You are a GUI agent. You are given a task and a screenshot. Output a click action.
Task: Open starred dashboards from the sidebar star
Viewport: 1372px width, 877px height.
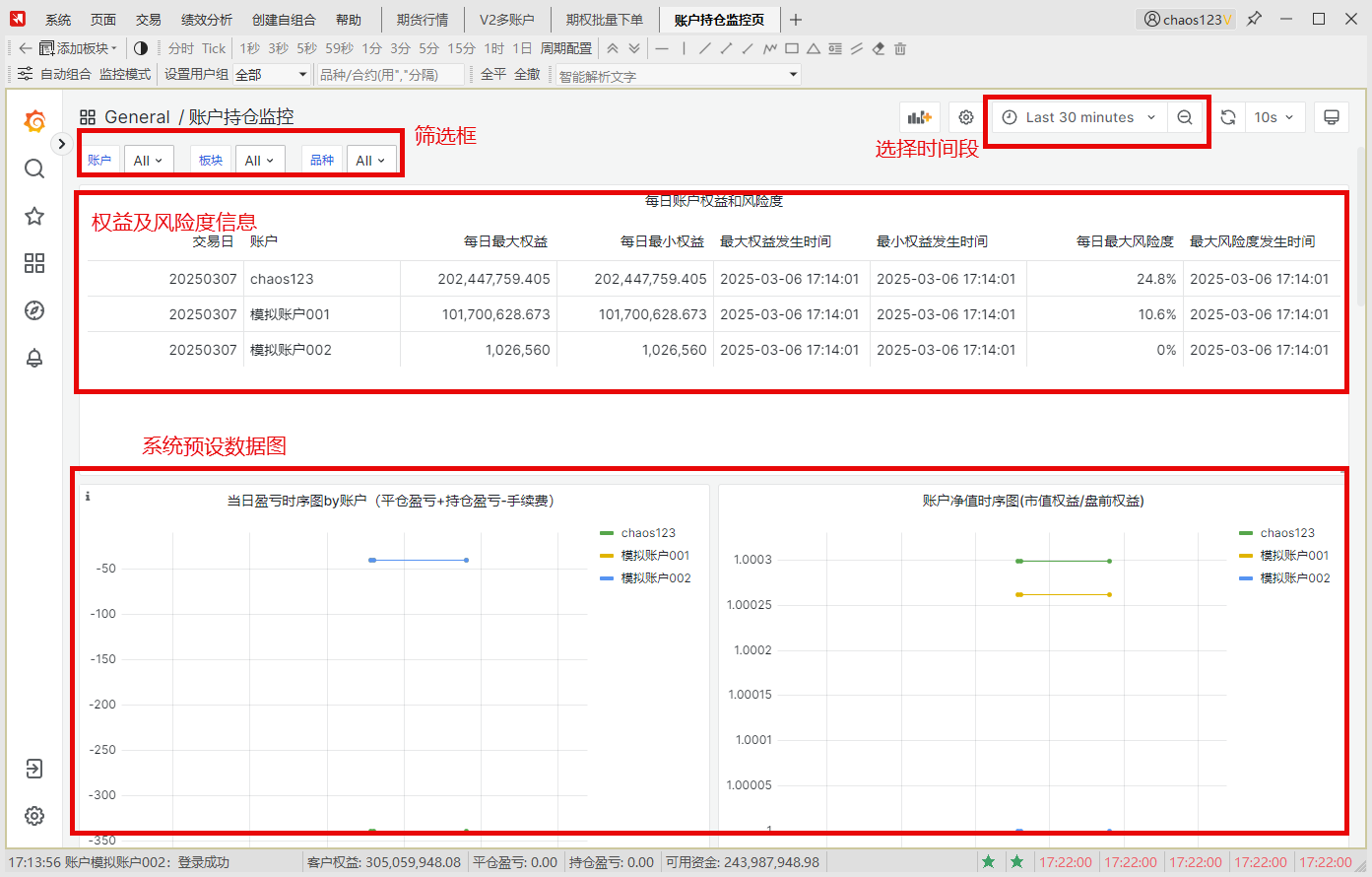[34, 216]
